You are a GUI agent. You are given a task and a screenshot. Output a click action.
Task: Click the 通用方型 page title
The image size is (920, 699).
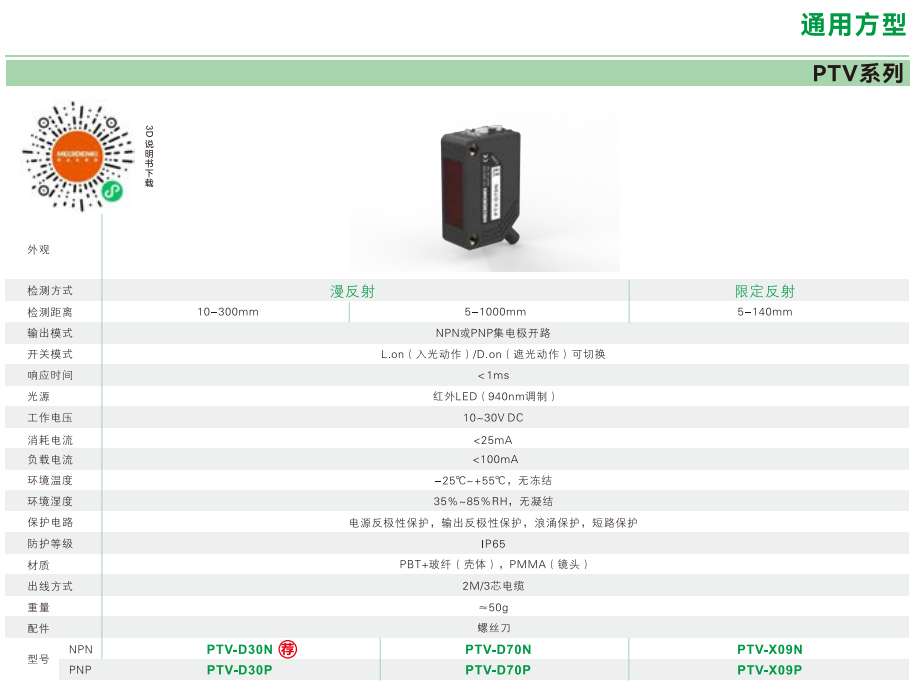point(852,25)
